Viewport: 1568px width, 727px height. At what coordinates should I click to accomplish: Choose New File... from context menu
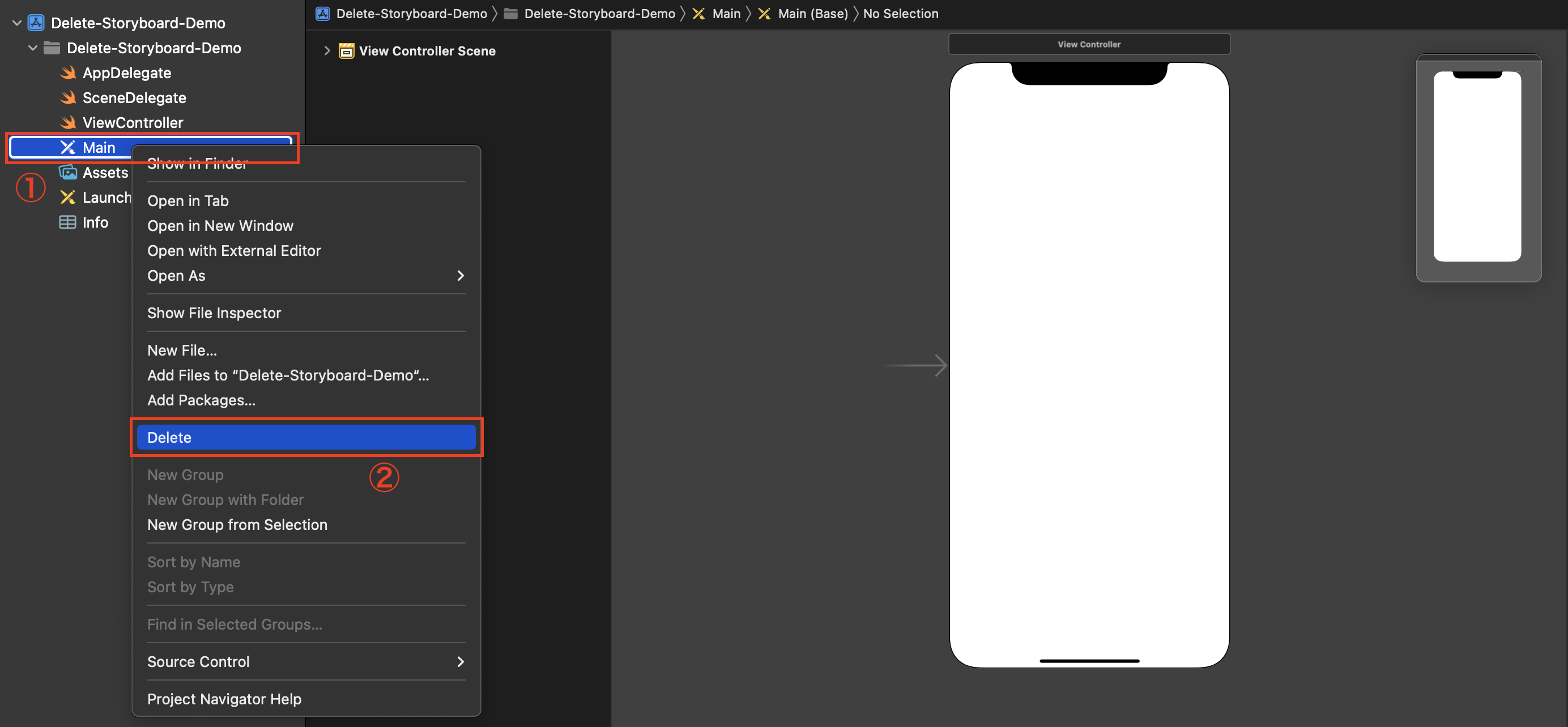pyautogui.click(x=306, y=351)
